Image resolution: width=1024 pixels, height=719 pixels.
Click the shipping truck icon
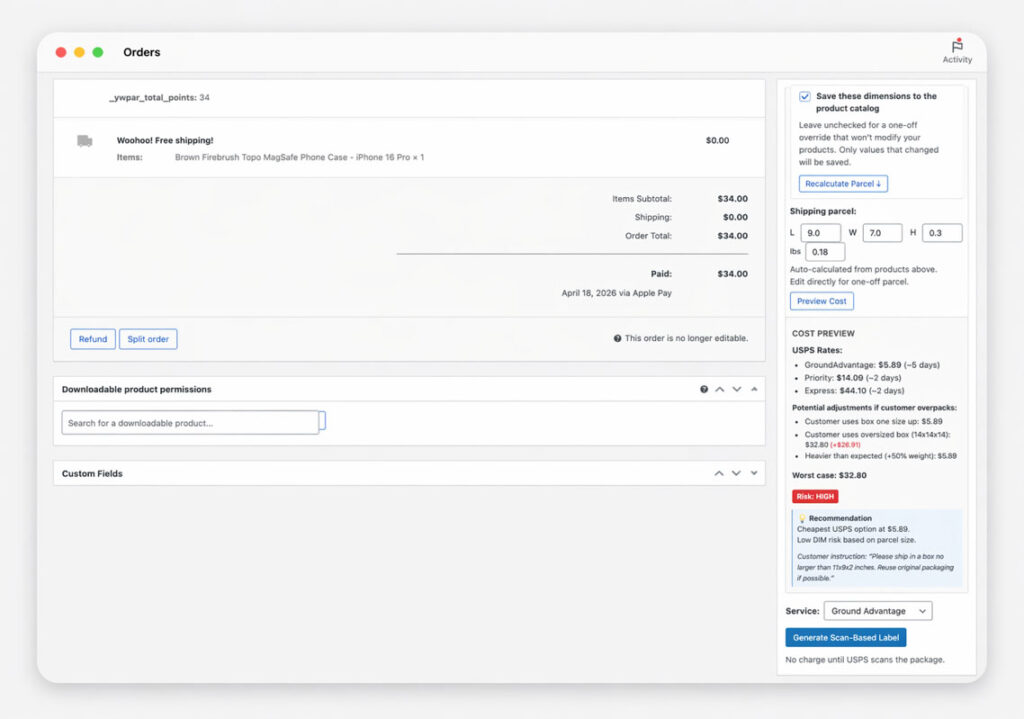85,141
